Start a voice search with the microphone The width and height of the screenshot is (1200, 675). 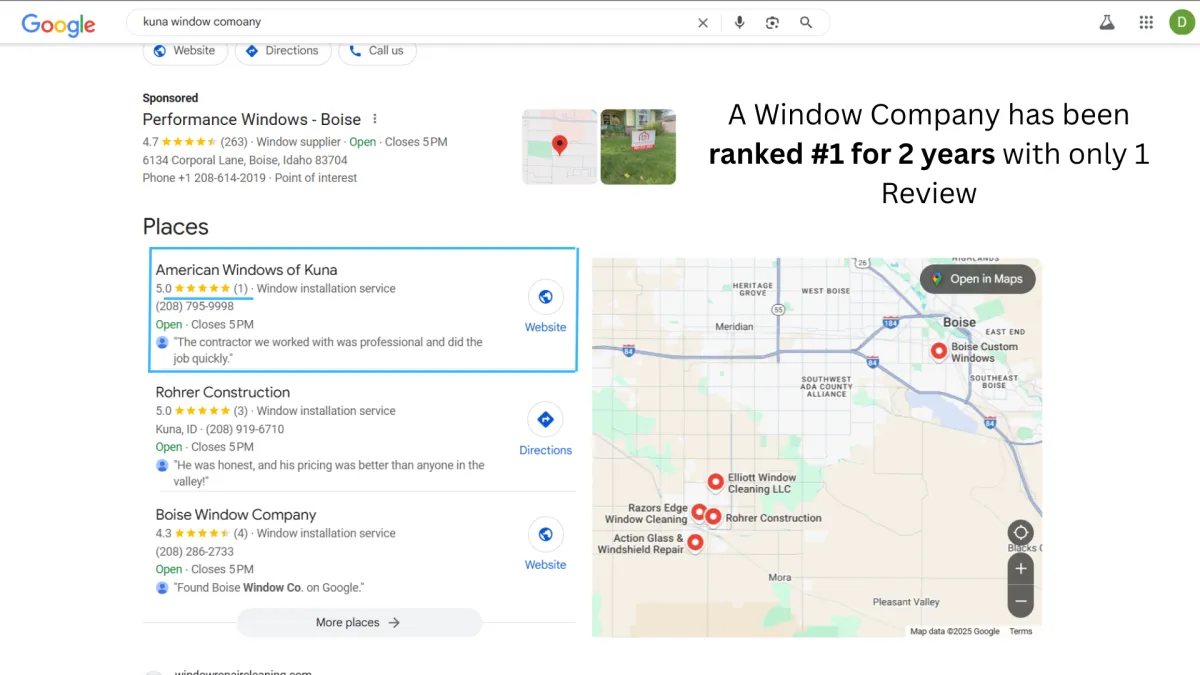point(739,23)
